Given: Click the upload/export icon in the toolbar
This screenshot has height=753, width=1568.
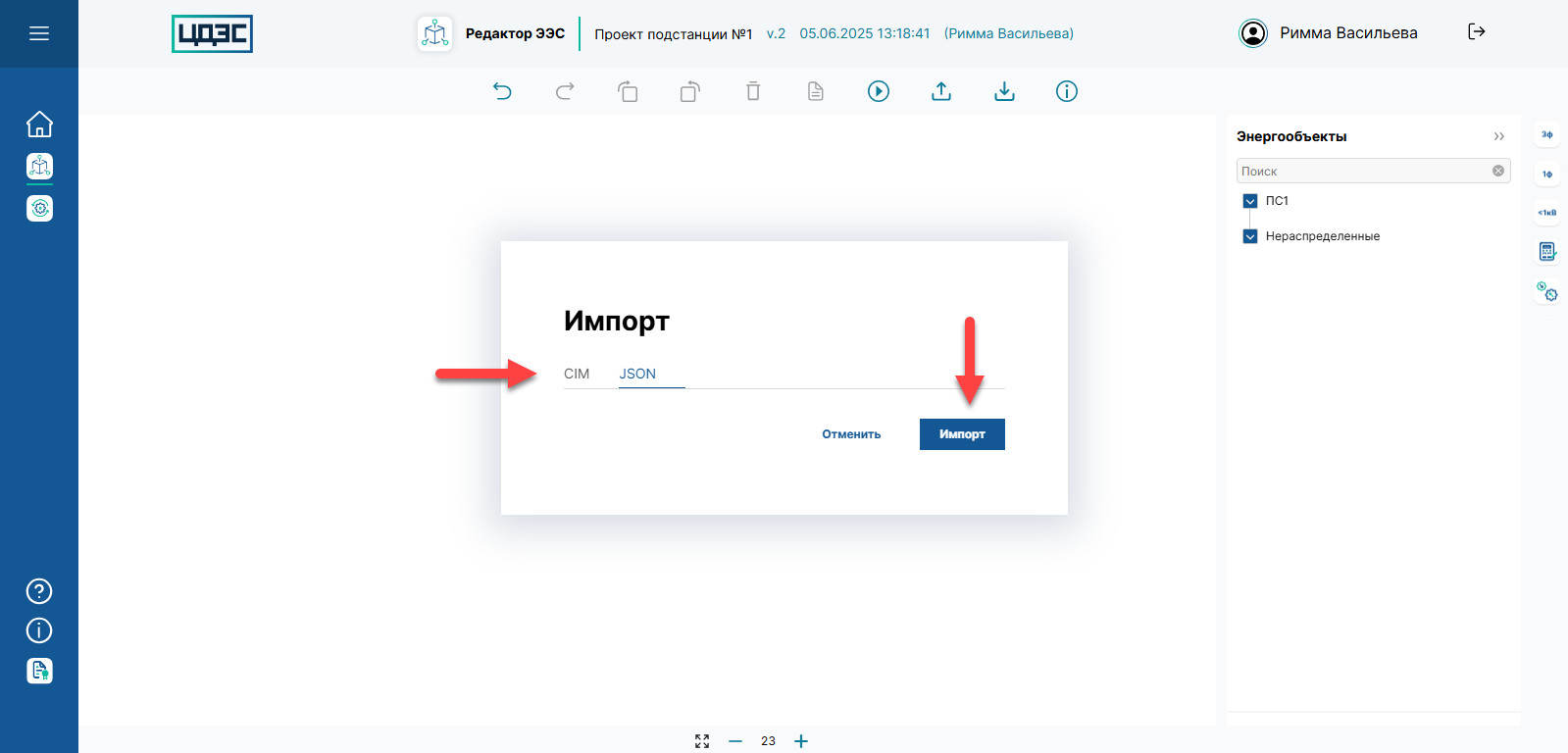Looking at the screenshot, I should tap(941, 91).
